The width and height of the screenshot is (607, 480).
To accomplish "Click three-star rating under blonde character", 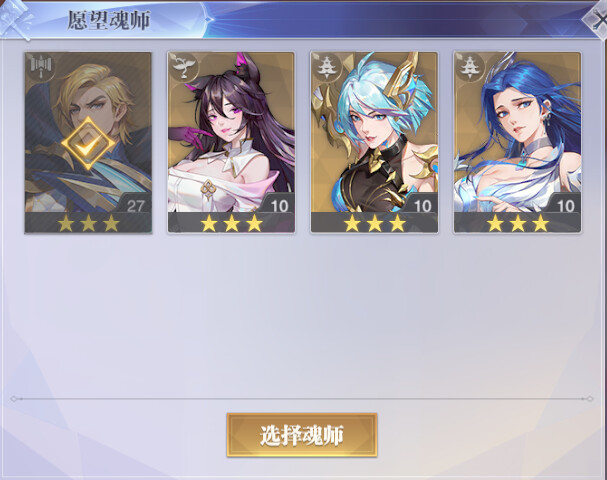I will pos(88,223).
